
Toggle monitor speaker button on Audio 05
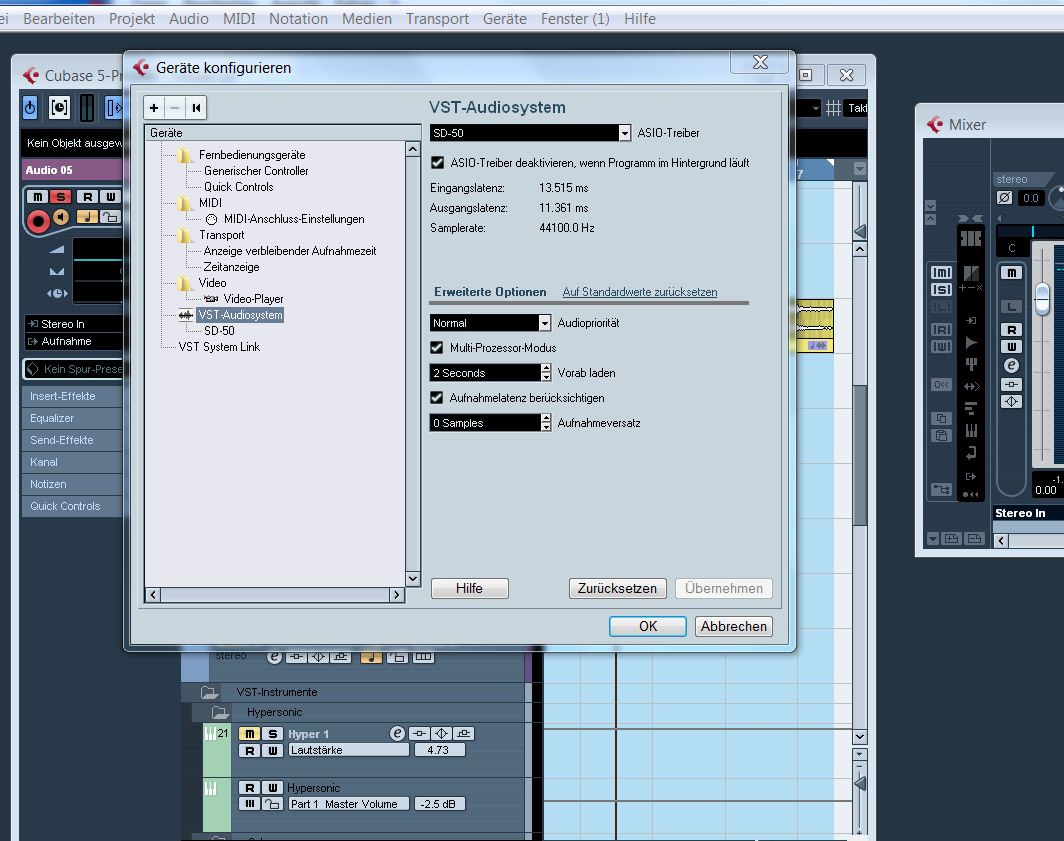pyautogui.click(x=62, y=217)
